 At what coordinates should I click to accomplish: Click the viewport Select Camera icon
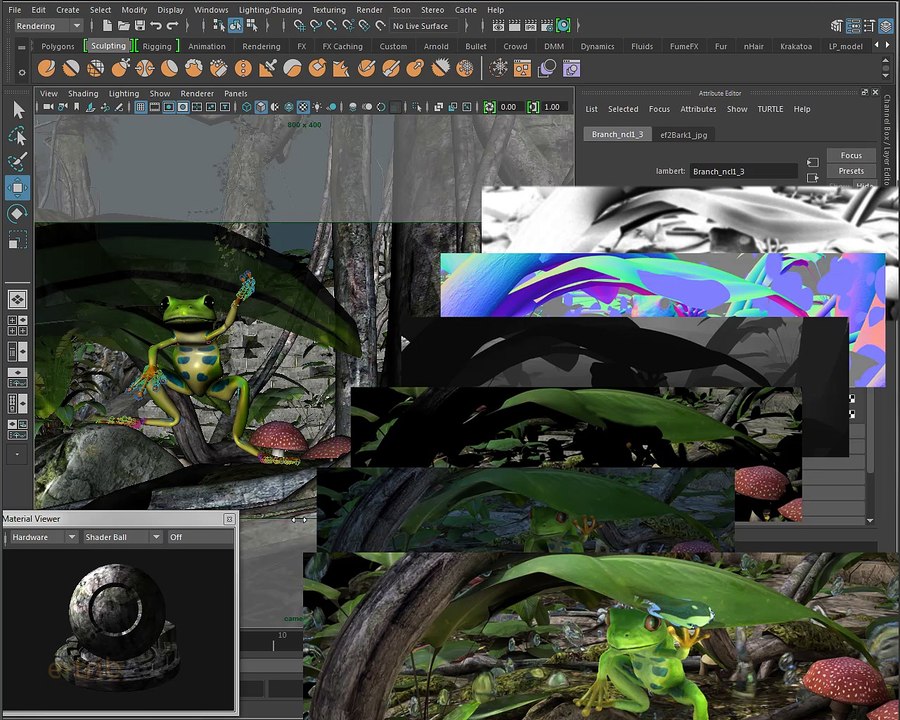pos(48,107)
